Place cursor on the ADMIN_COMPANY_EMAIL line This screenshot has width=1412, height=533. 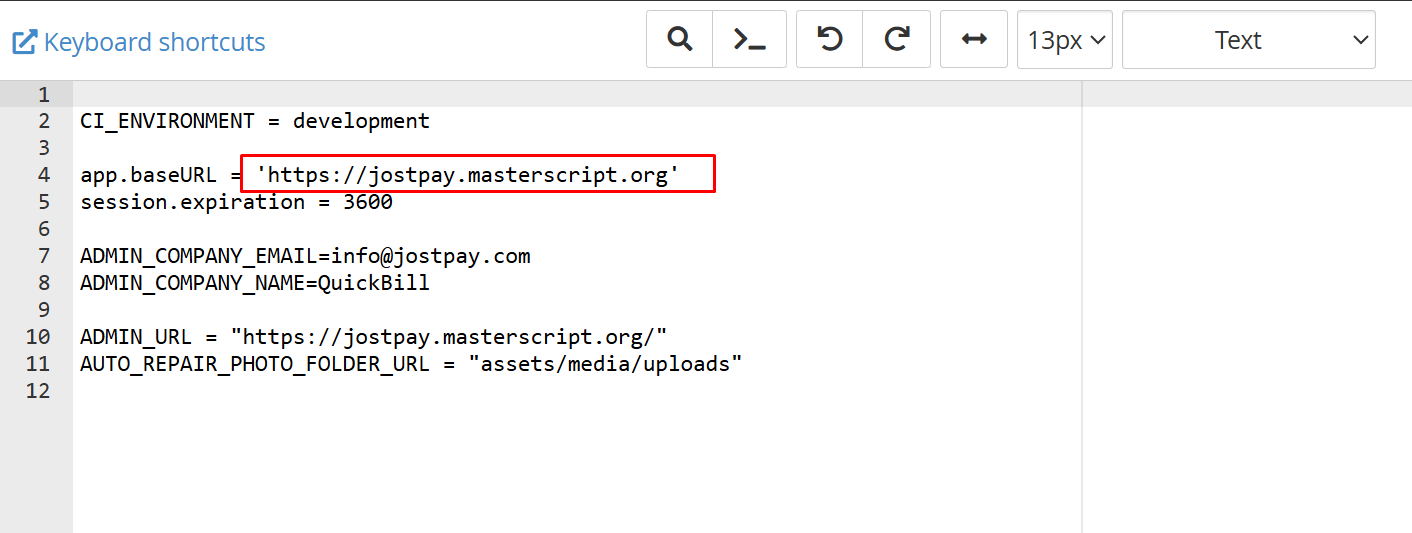[x=305, y=256]
